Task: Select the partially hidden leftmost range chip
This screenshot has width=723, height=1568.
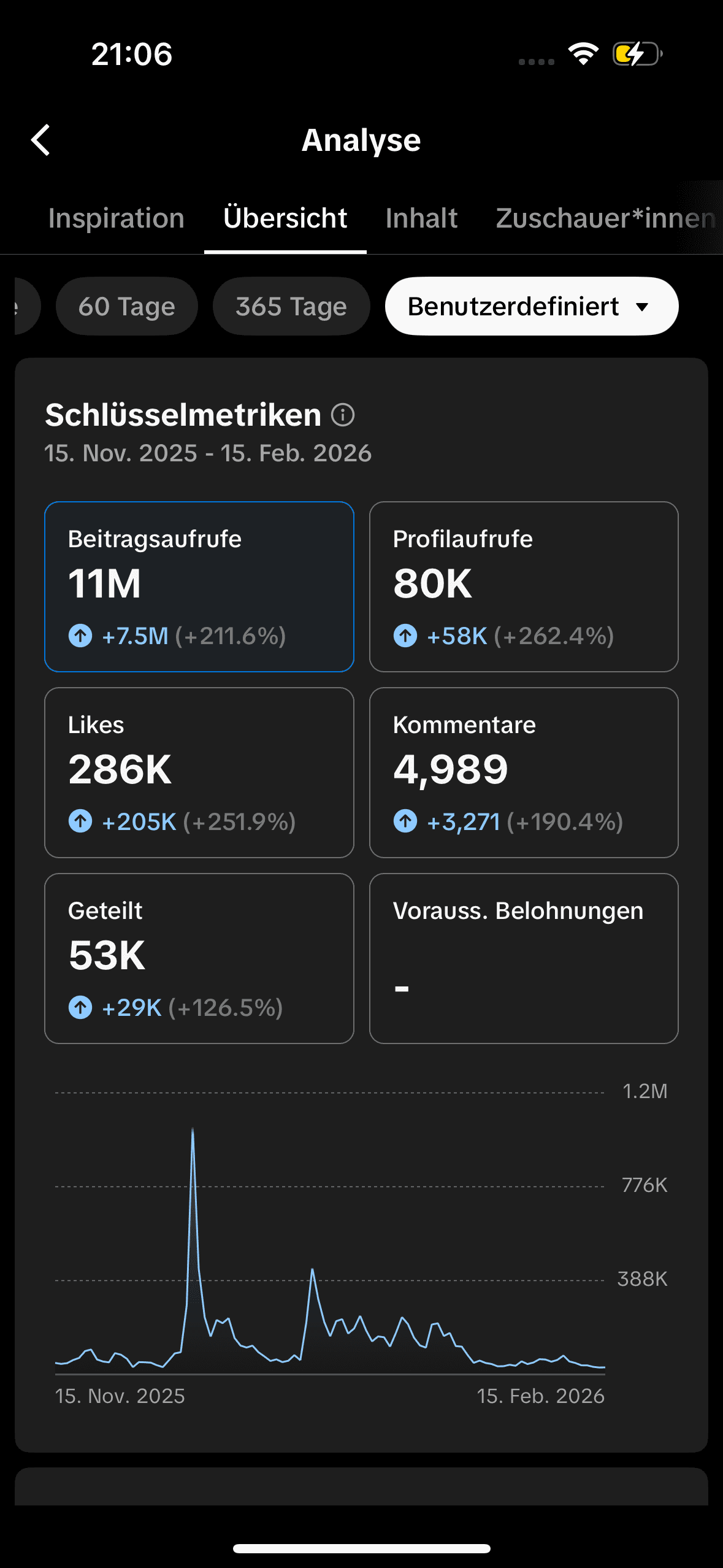Action: coord(25,306)
